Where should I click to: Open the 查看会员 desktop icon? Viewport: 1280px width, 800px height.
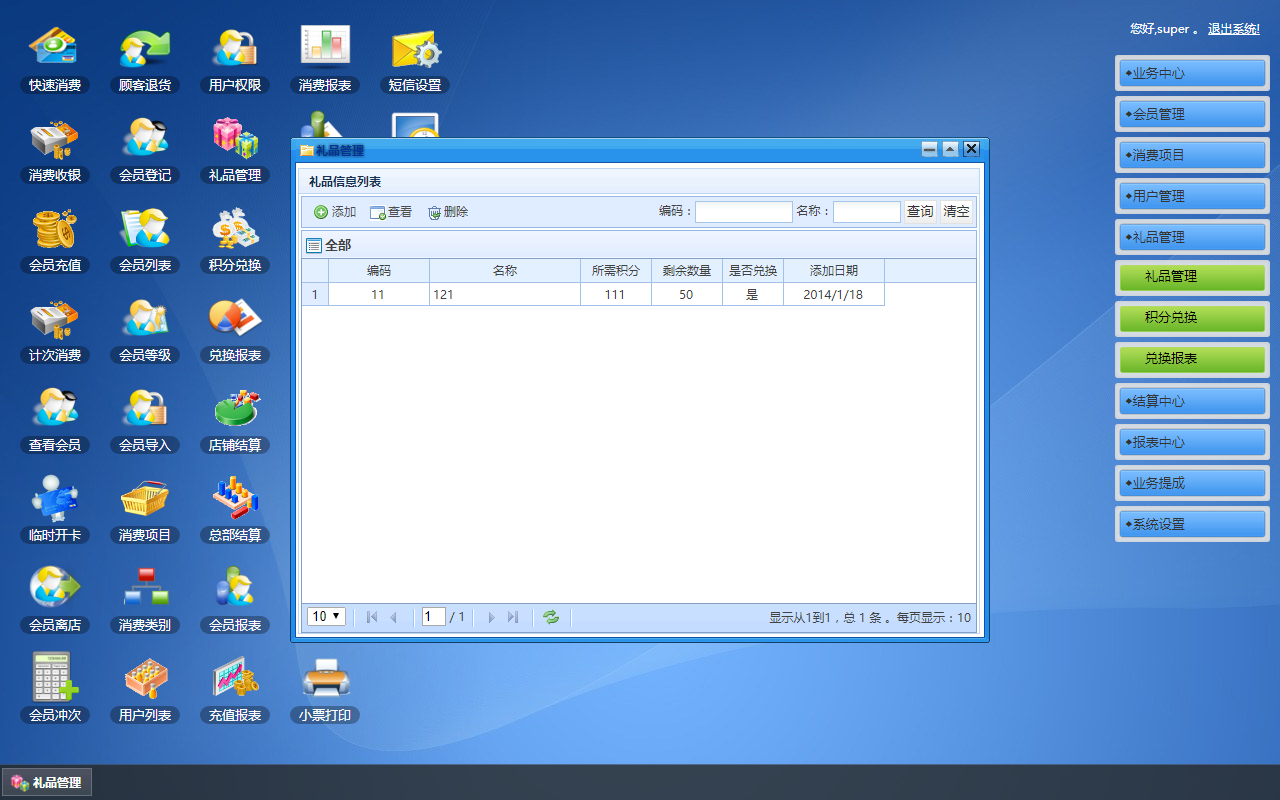pos(55,420)
